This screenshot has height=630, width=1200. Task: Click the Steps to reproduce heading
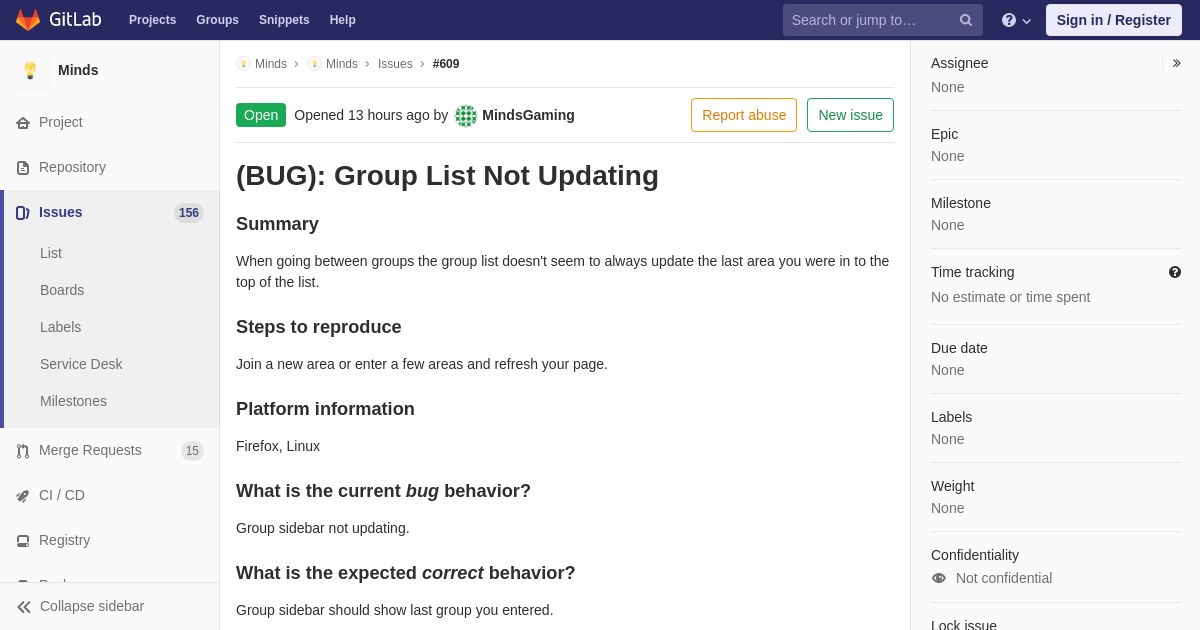pos(318,327)
